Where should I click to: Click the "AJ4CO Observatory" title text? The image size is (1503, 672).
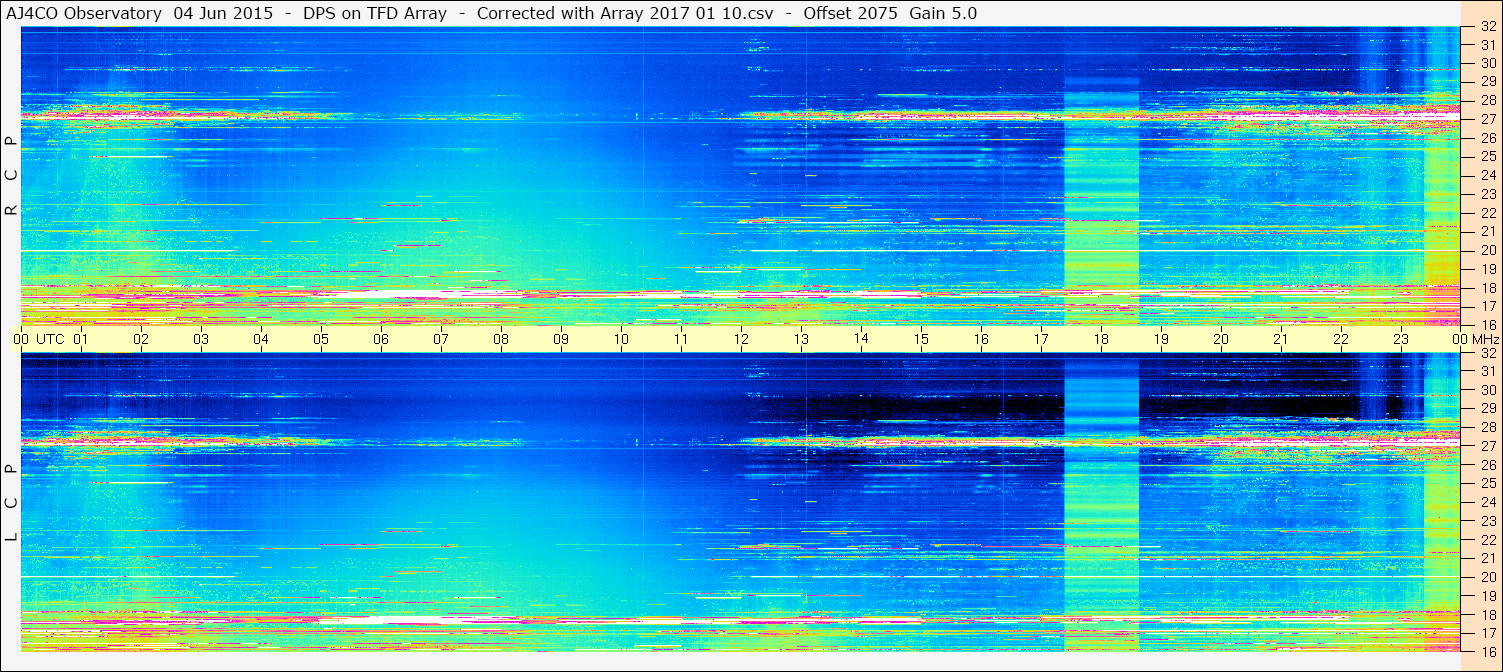[83, 13]
